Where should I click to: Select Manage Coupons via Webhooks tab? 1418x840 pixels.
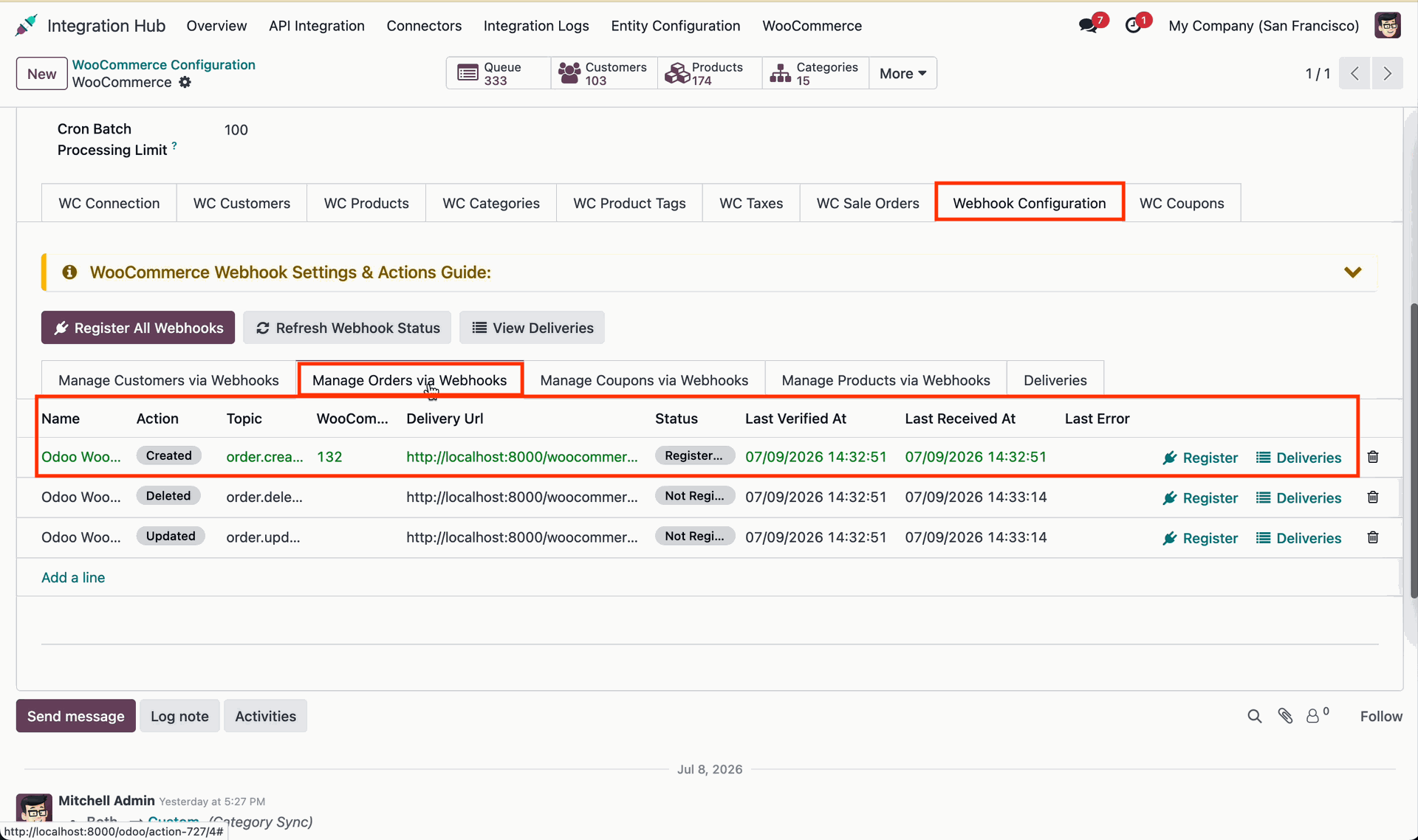coord(644,380)
